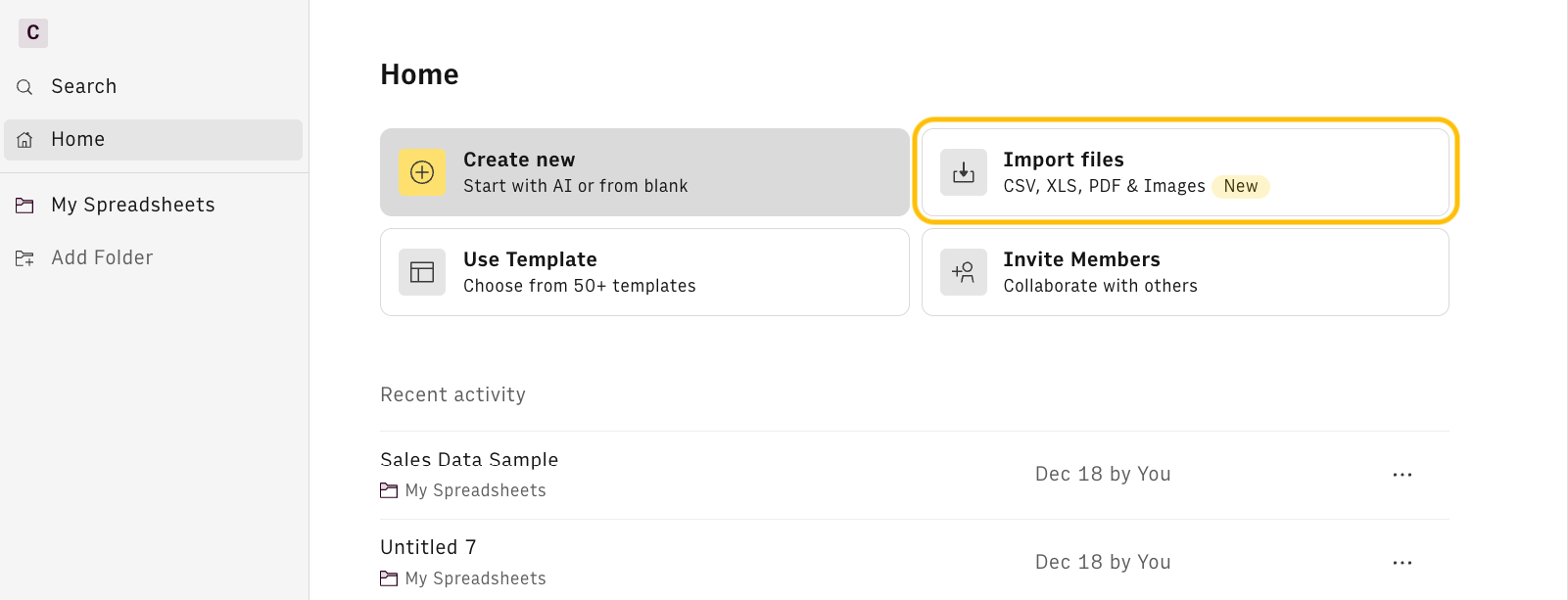Open the Search magnifier icon

point(24,86)
